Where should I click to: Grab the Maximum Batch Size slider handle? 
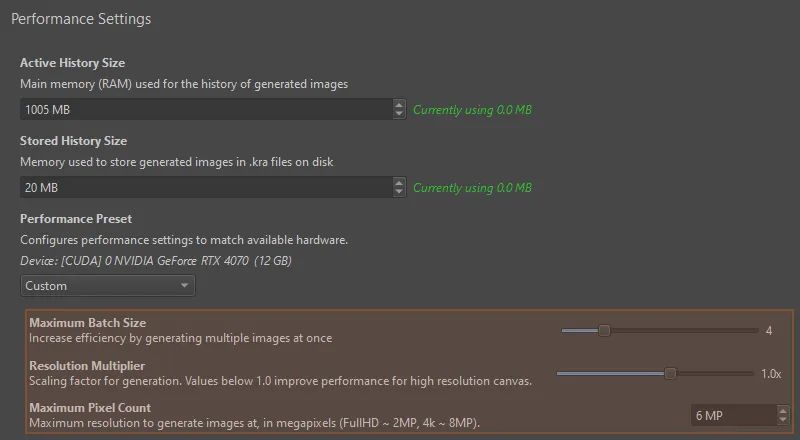[x=604, y=330]
